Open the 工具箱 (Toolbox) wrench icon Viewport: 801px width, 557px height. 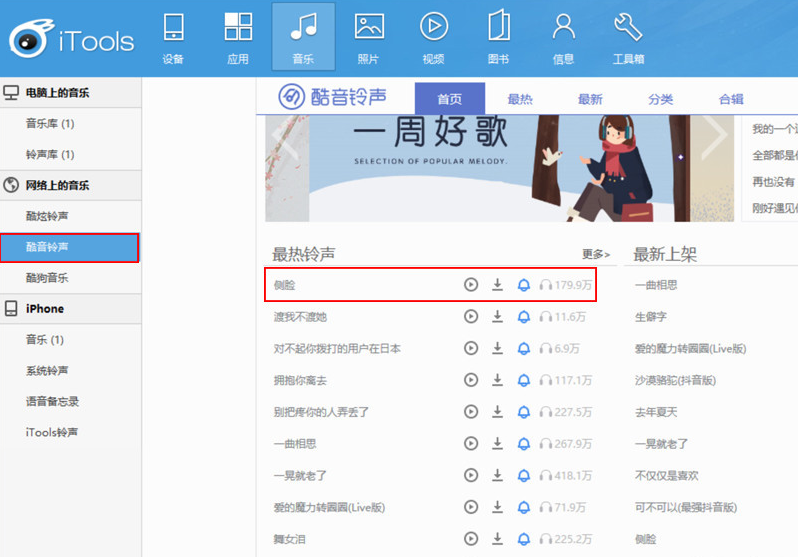pos(628,37)
